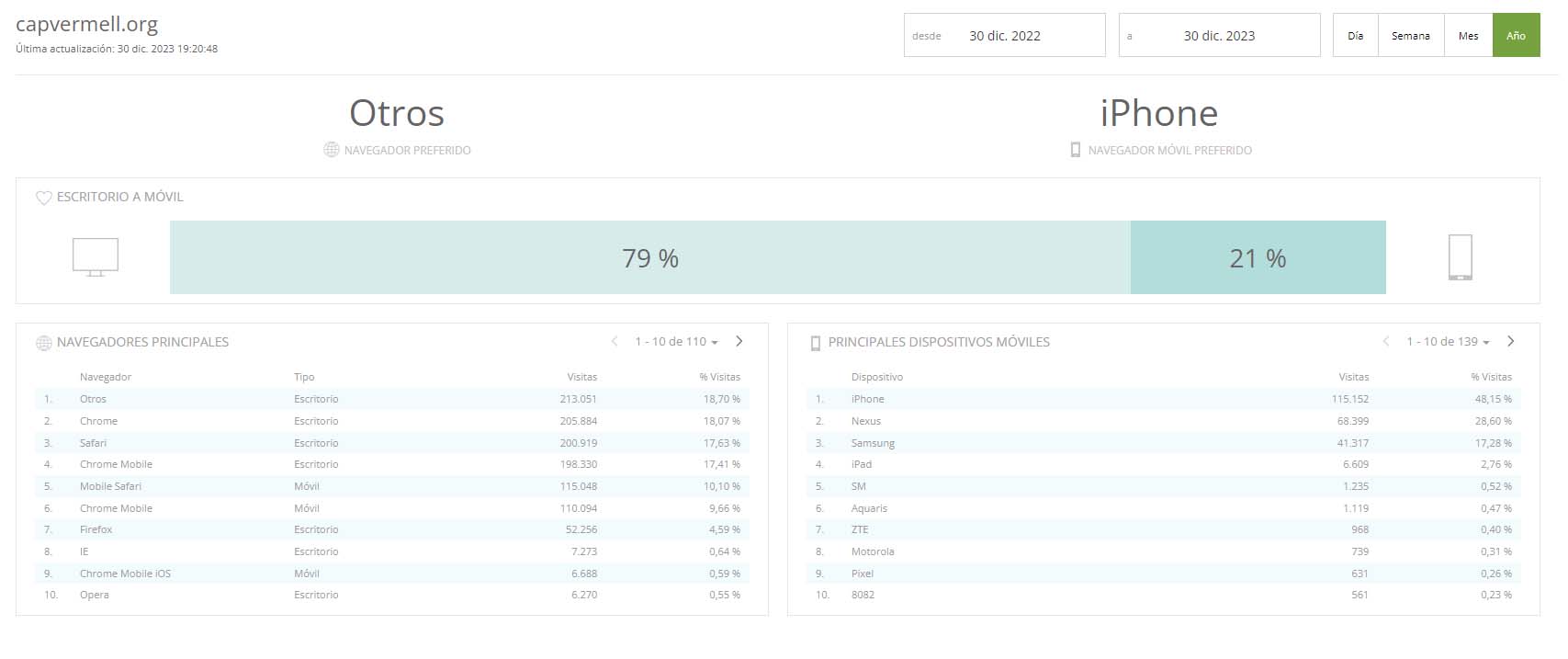The image size is (1568, 659).
Task: Go to previous page of Navegadores Principales
Action: coord(615,341)
